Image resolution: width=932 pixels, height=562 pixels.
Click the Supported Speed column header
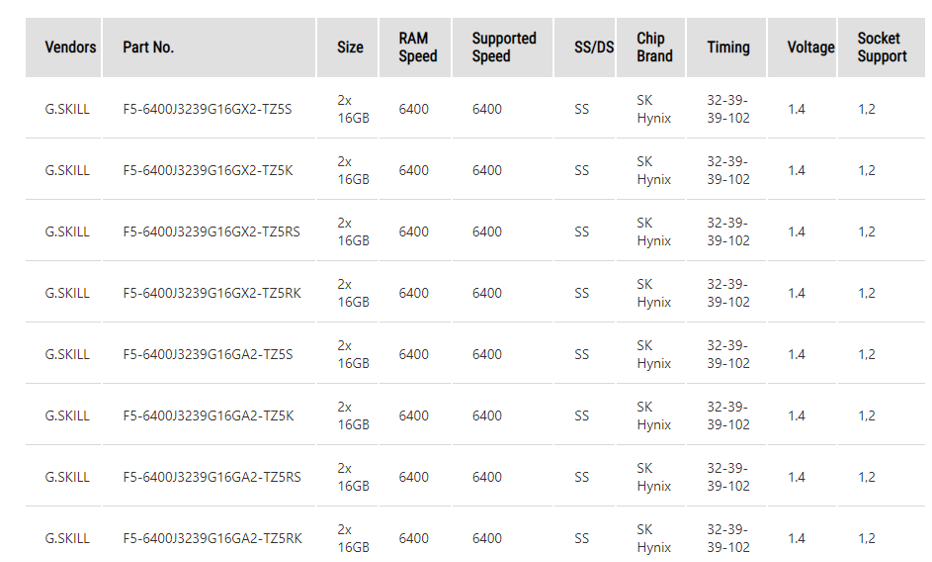pyautogui.click(x=504, y=47)
